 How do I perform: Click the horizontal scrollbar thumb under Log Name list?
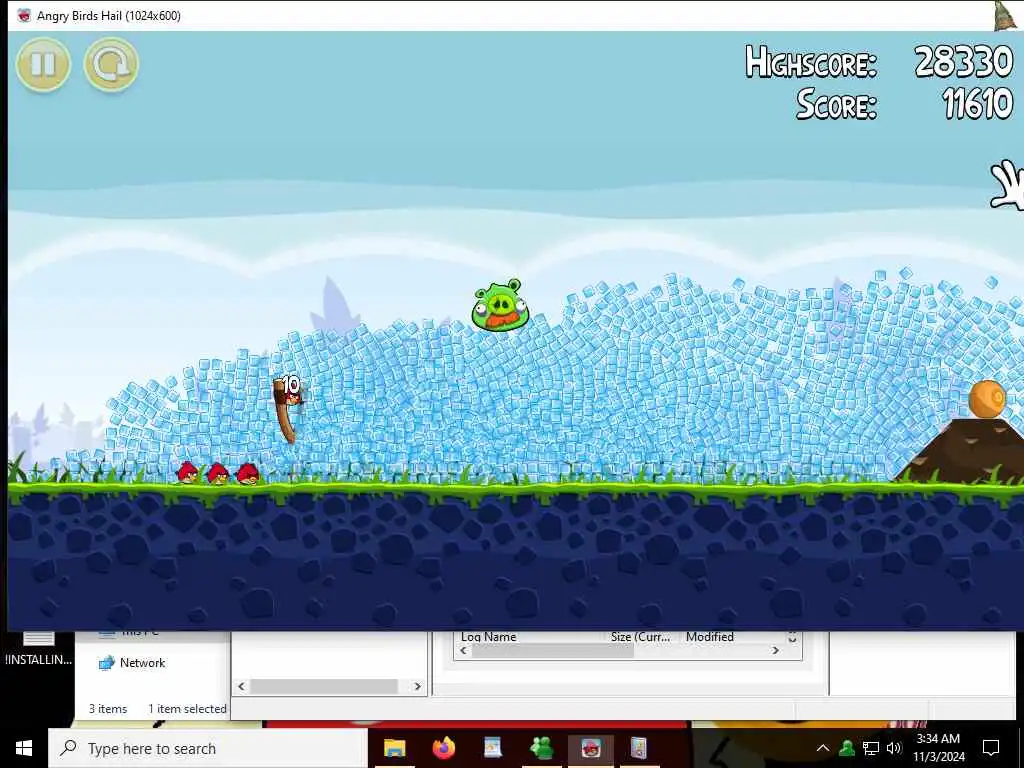point(552,651)
